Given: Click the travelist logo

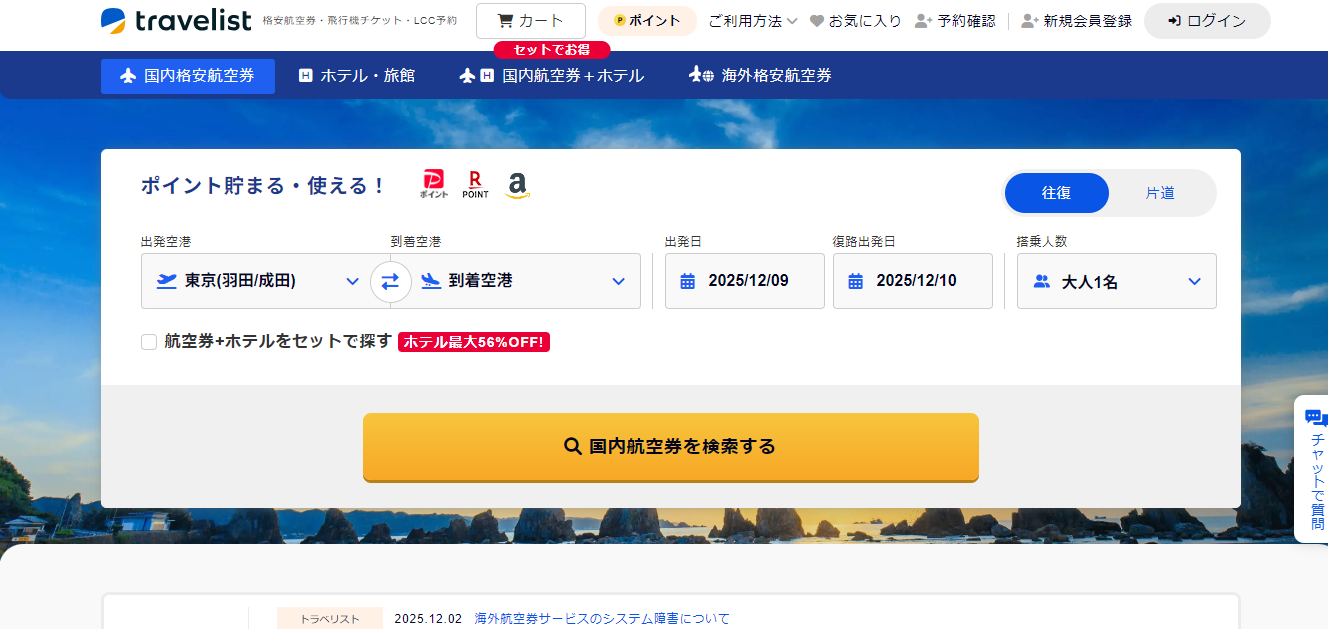Looking at the screenshot, I should point(176,20).
